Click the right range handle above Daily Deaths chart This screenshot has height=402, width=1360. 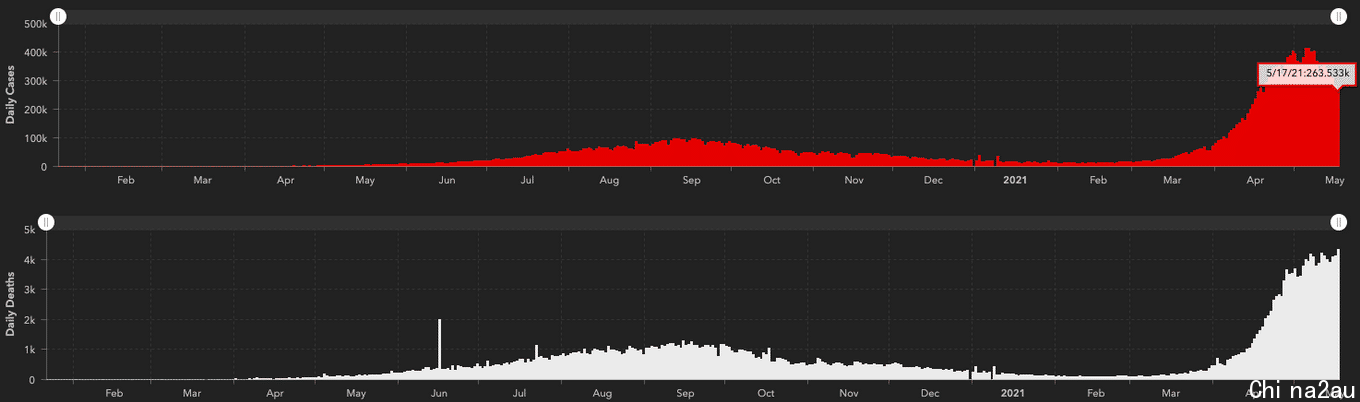coord(1338,221)
